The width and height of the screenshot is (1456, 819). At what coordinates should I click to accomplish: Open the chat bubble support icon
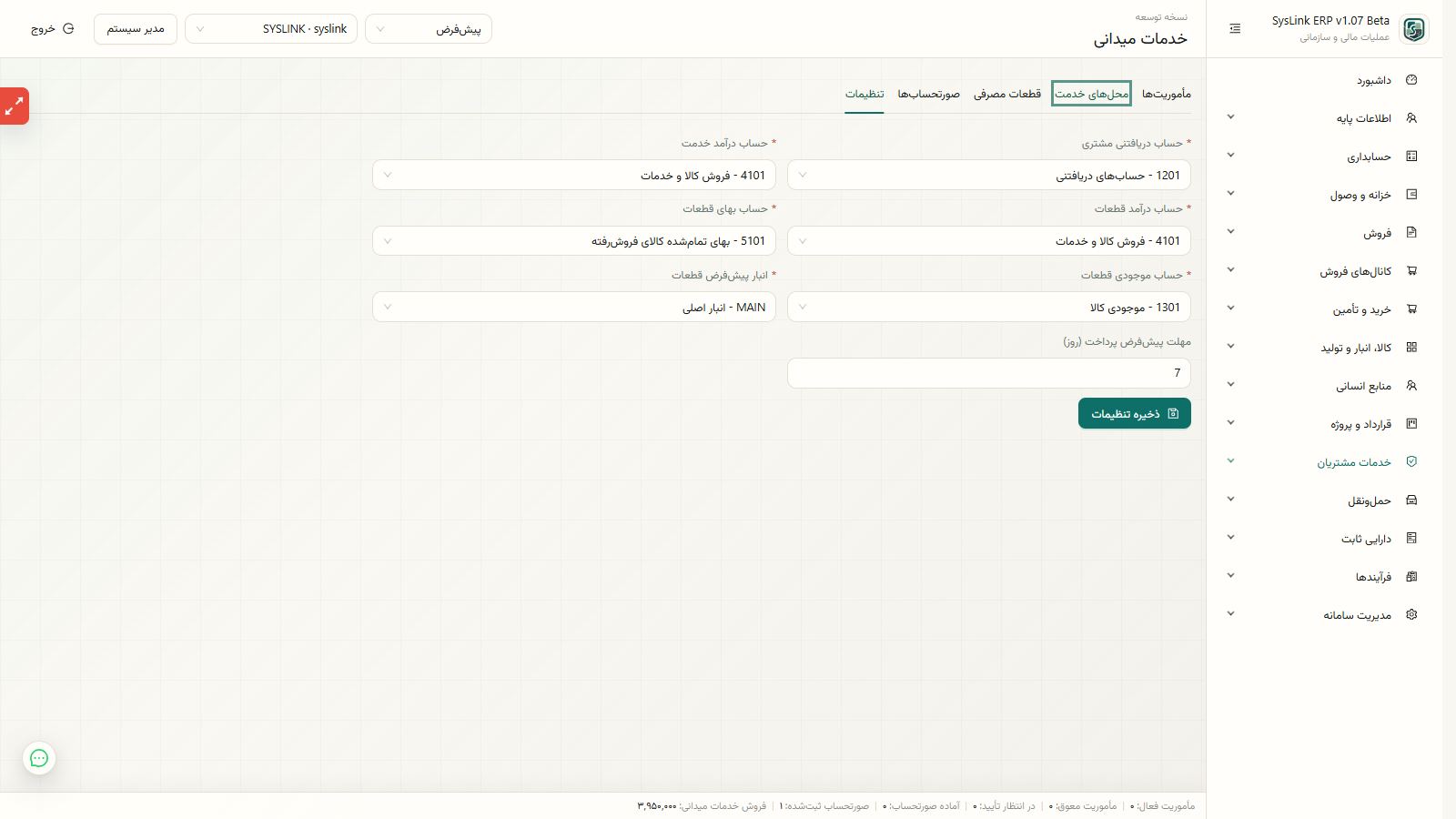(x=39, y=758)
